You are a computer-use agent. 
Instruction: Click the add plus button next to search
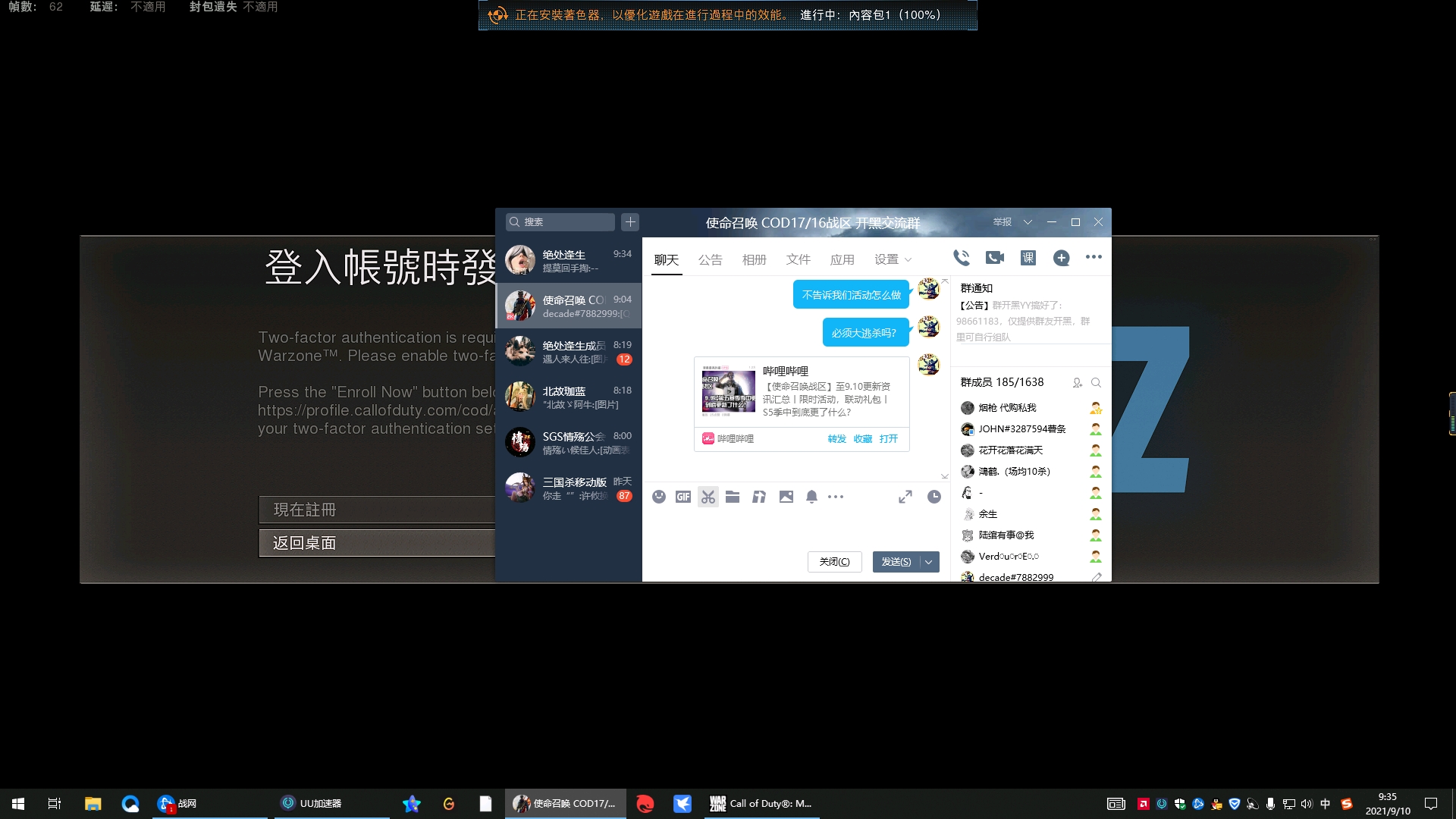tap(630, 221)
